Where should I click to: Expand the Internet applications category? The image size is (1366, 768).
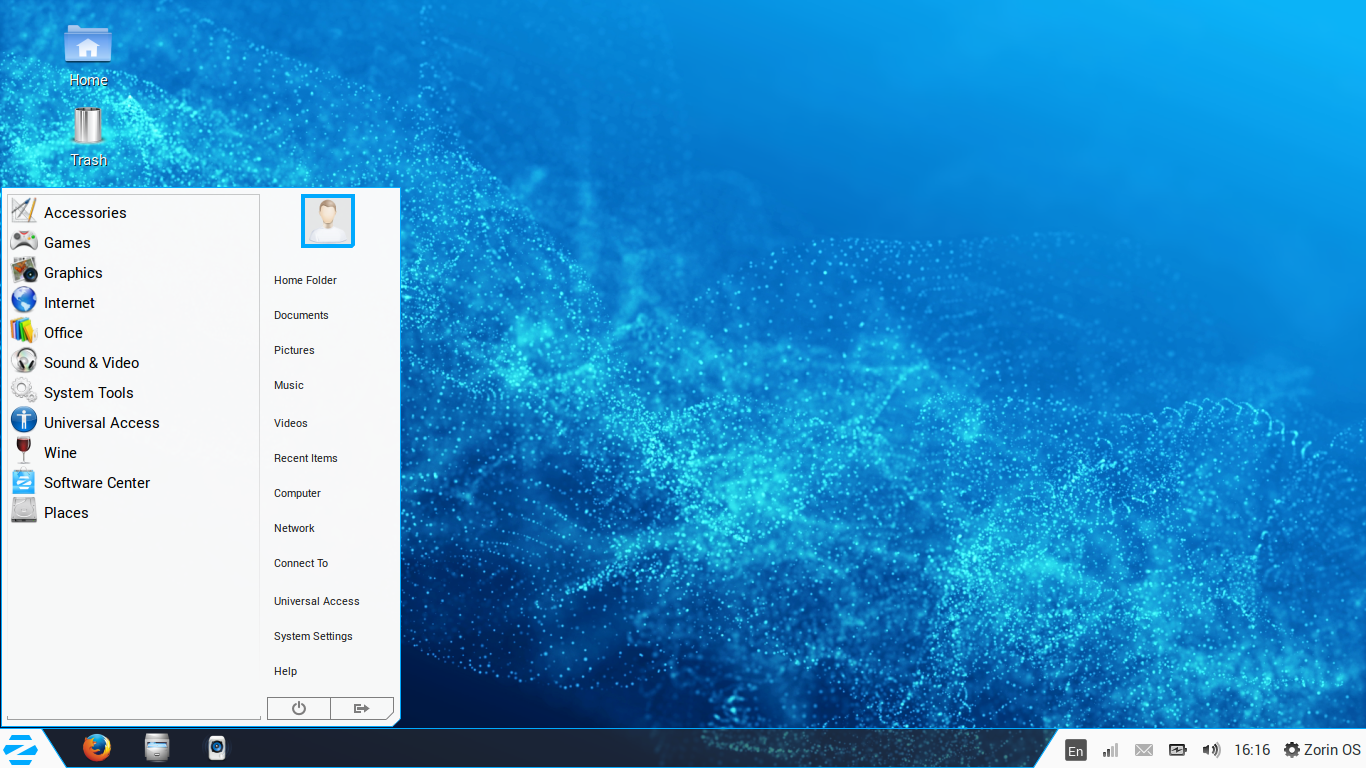tap(69, 303)
